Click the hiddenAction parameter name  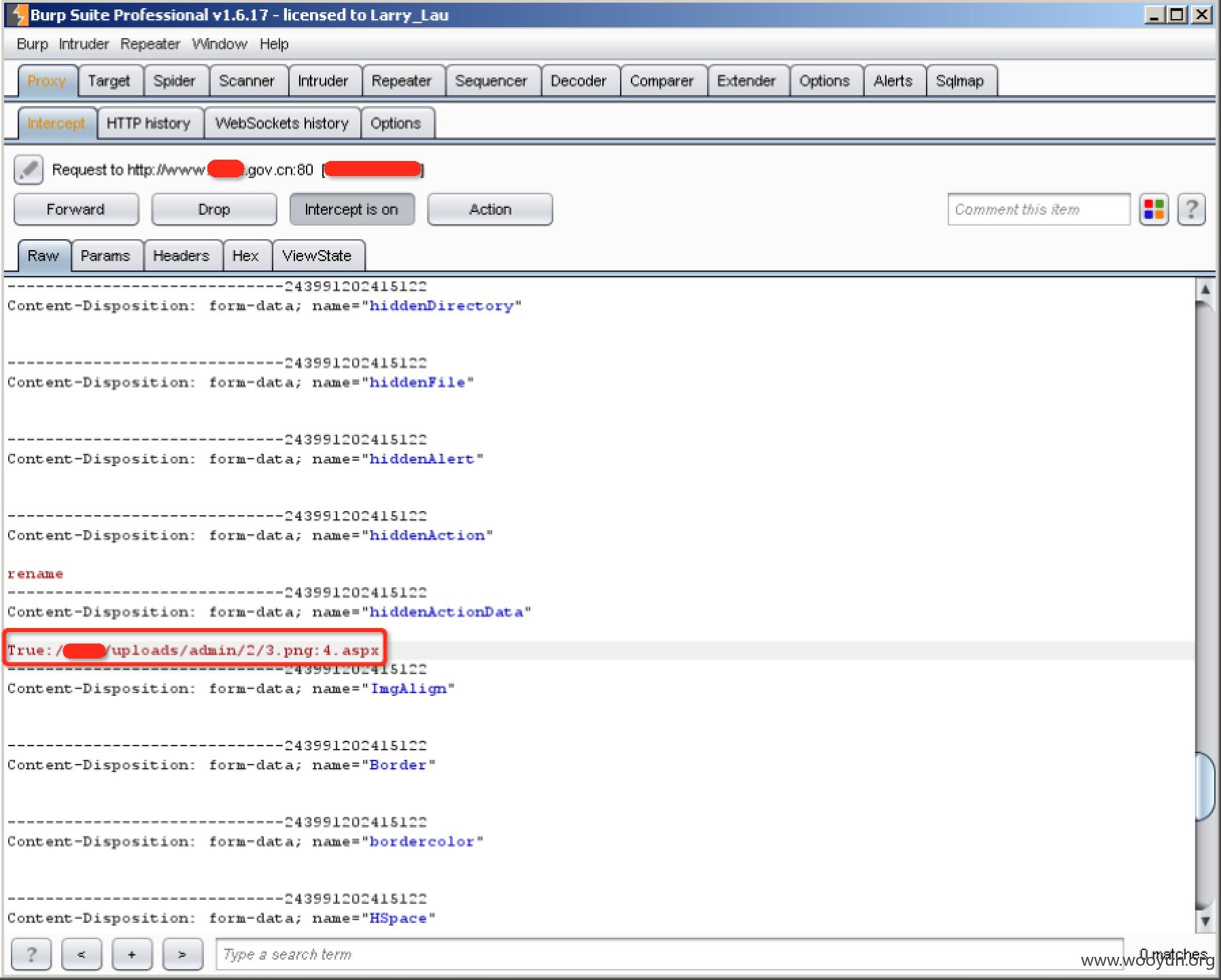tap(427, 536)
